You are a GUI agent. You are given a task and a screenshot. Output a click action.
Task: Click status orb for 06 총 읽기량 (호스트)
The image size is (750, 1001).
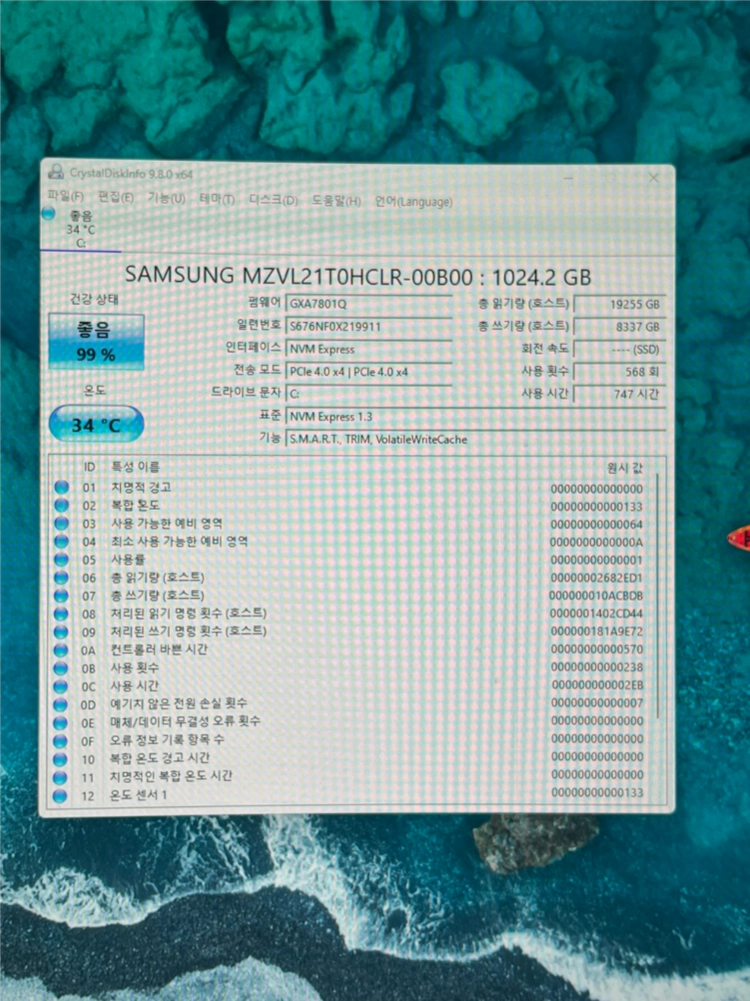point(61,578)
